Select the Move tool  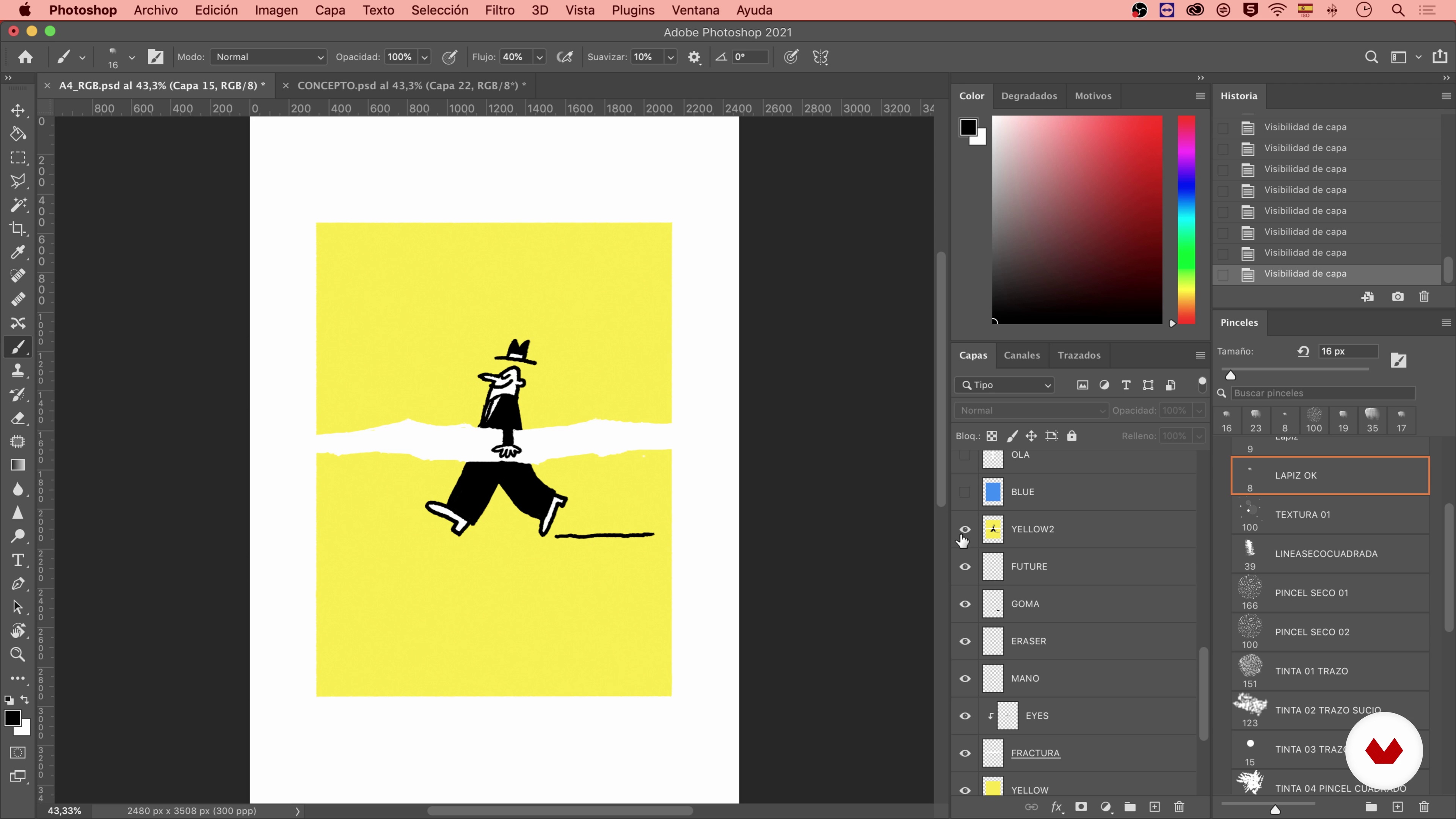[17, 110]
